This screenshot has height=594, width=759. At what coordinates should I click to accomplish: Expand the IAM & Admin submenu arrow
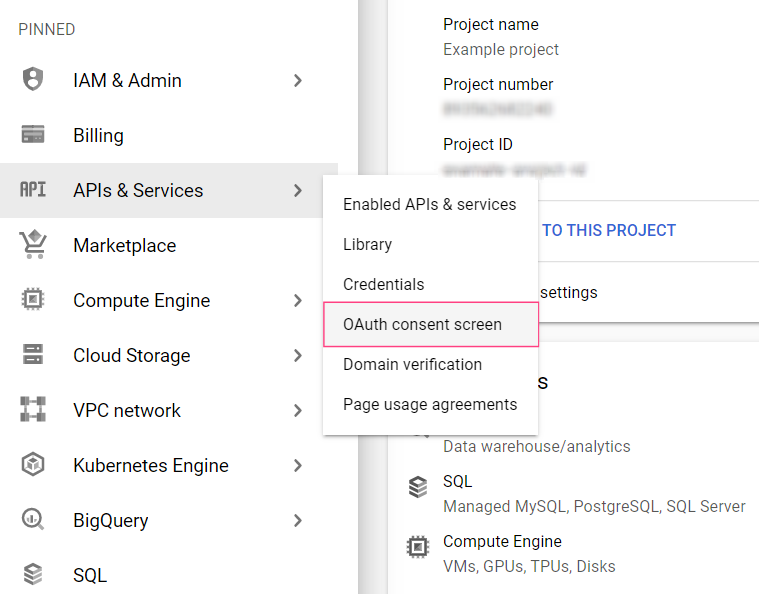(x=298, y=80)
